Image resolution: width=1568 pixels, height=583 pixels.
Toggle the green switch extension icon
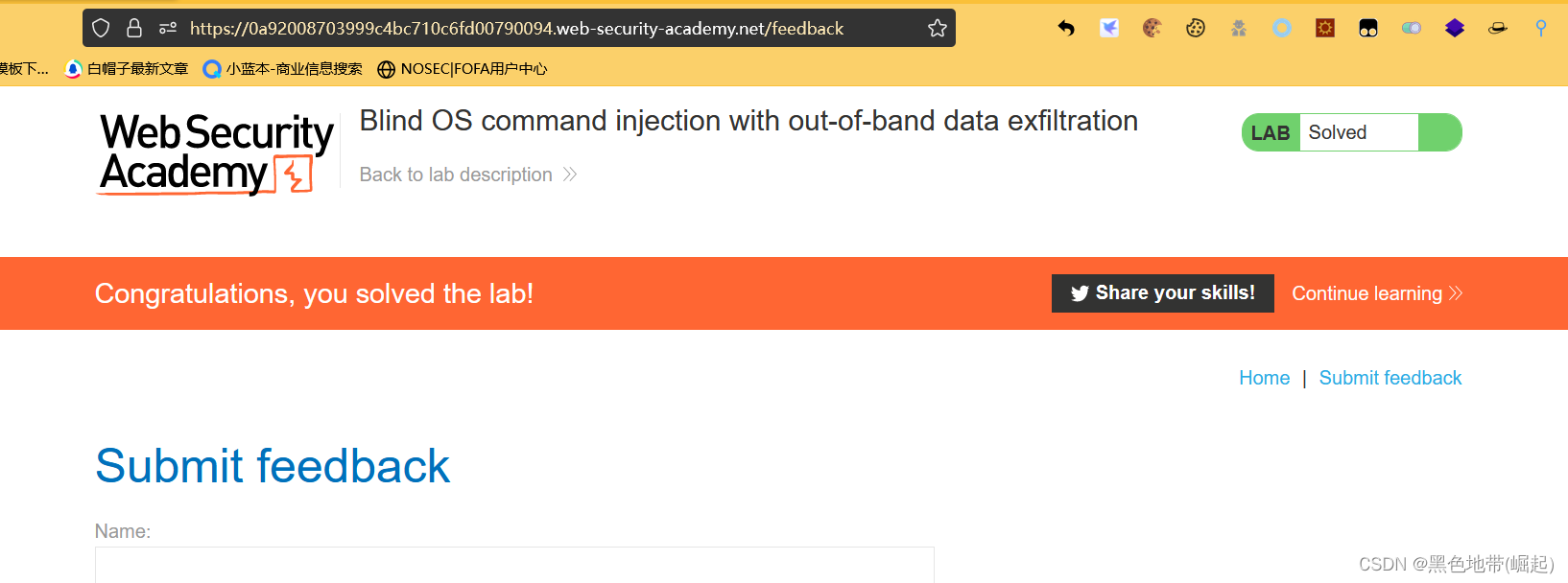(1412, 29)
